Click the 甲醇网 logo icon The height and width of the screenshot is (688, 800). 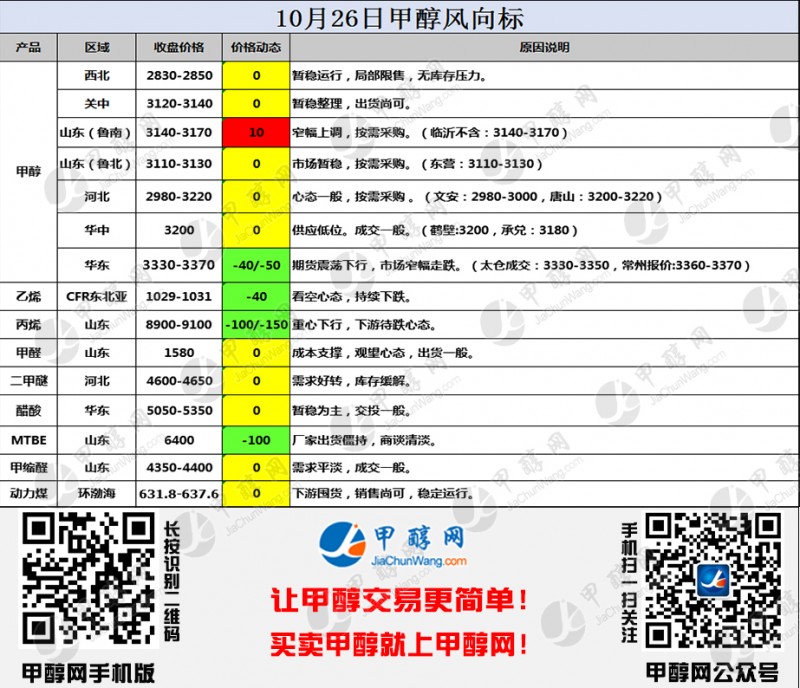[342, 544]
